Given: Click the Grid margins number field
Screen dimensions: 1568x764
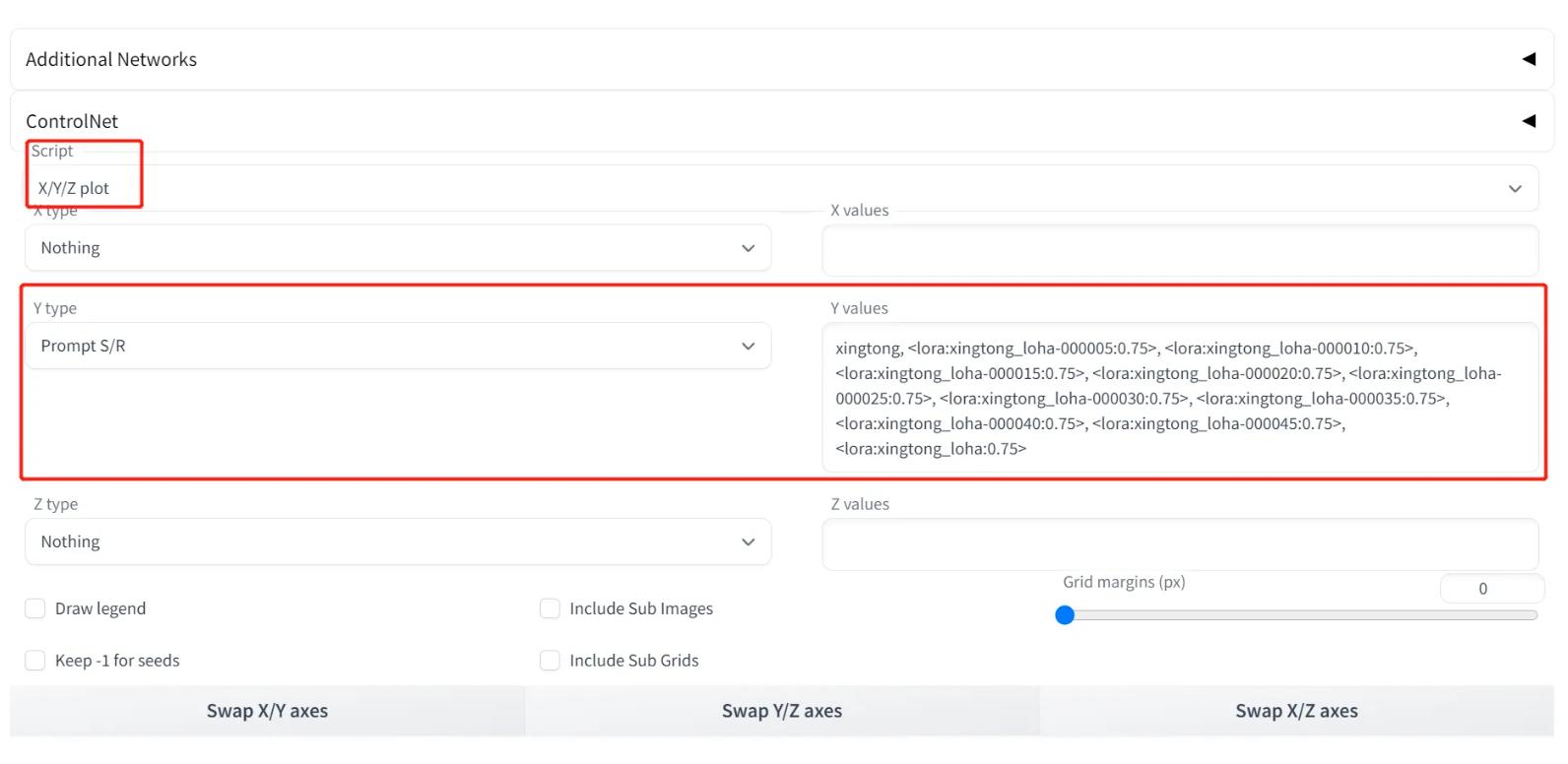Looking at the screenshot, I should coord(1490,589).
